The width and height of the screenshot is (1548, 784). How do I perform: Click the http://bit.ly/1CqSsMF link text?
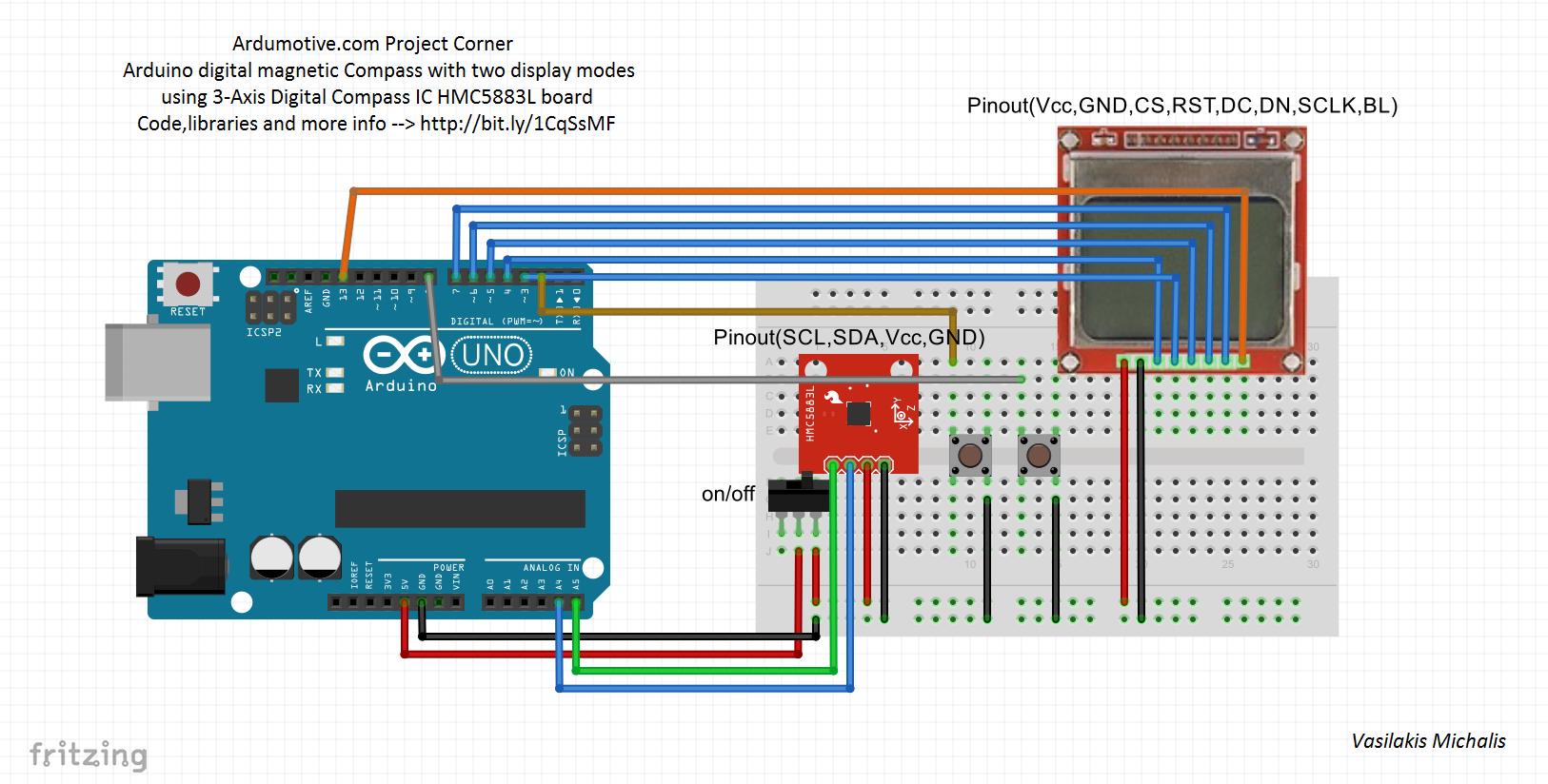pyautogui.click(x=518, y=124)
